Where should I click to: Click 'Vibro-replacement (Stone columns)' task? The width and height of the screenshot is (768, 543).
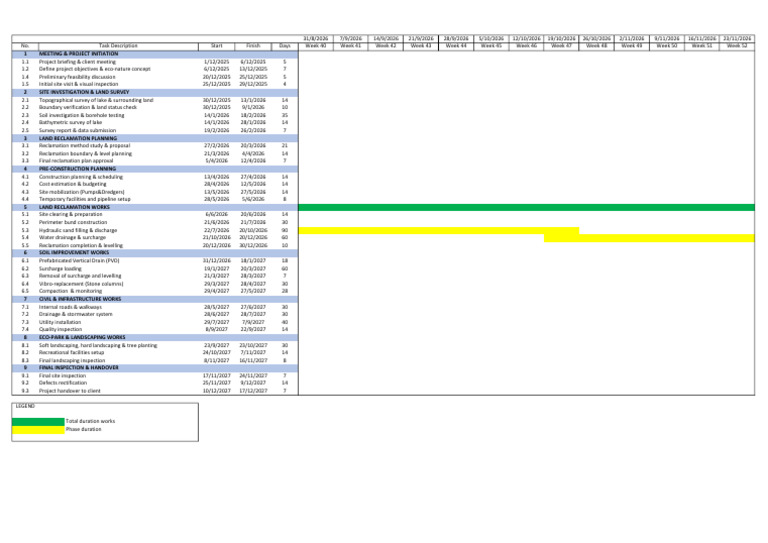(81, 284)
